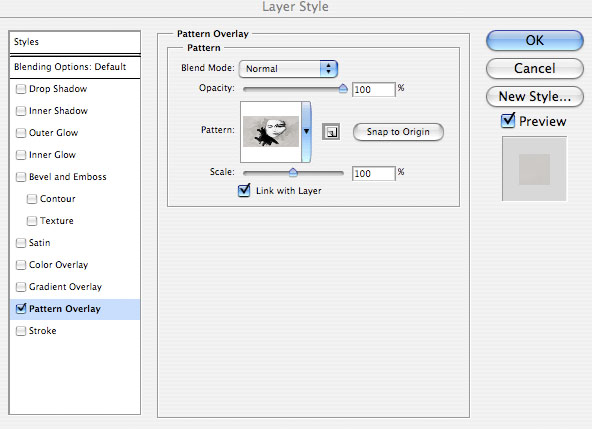Click the Cancel button

point(535,68)
